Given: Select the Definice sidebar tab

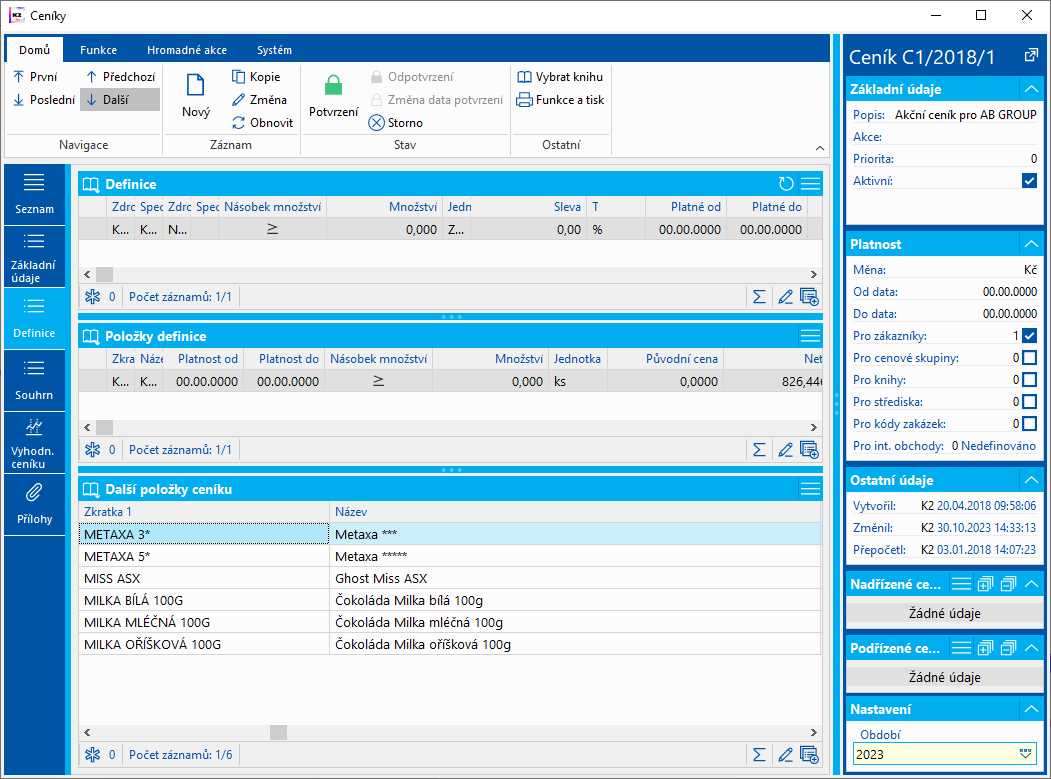Looking at the screenshot, I should (x=34, y=318).
